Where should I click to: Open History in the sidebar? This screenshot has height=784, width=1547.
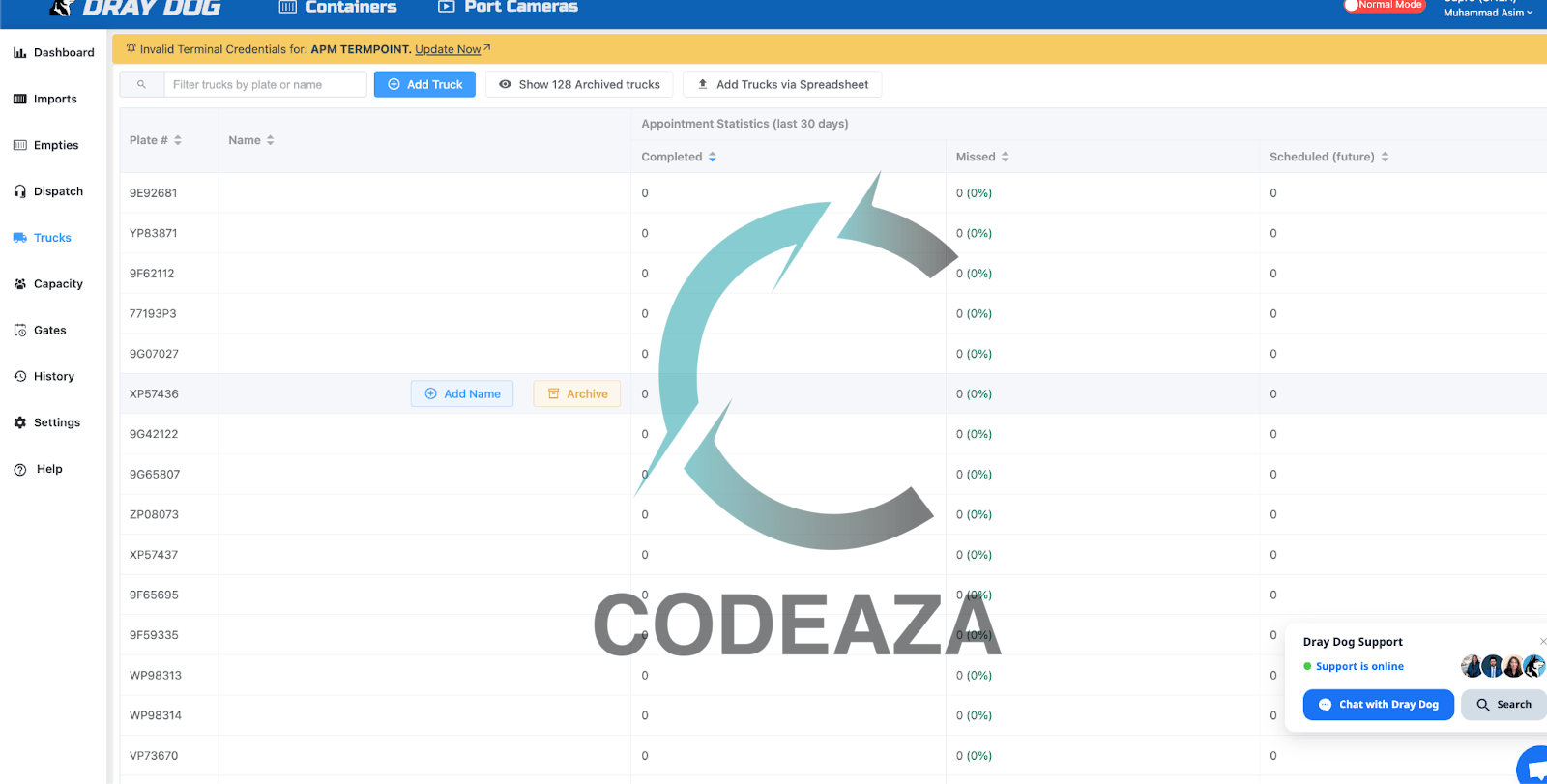(x=44, y=377)
